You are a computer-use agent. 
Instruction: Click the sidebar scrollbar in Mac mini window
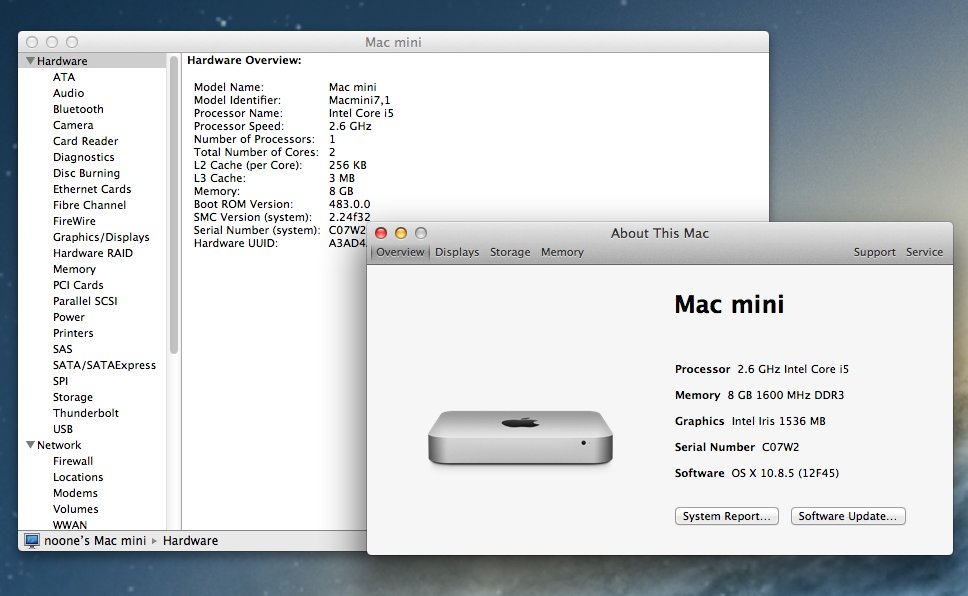[x=174, y=205]
